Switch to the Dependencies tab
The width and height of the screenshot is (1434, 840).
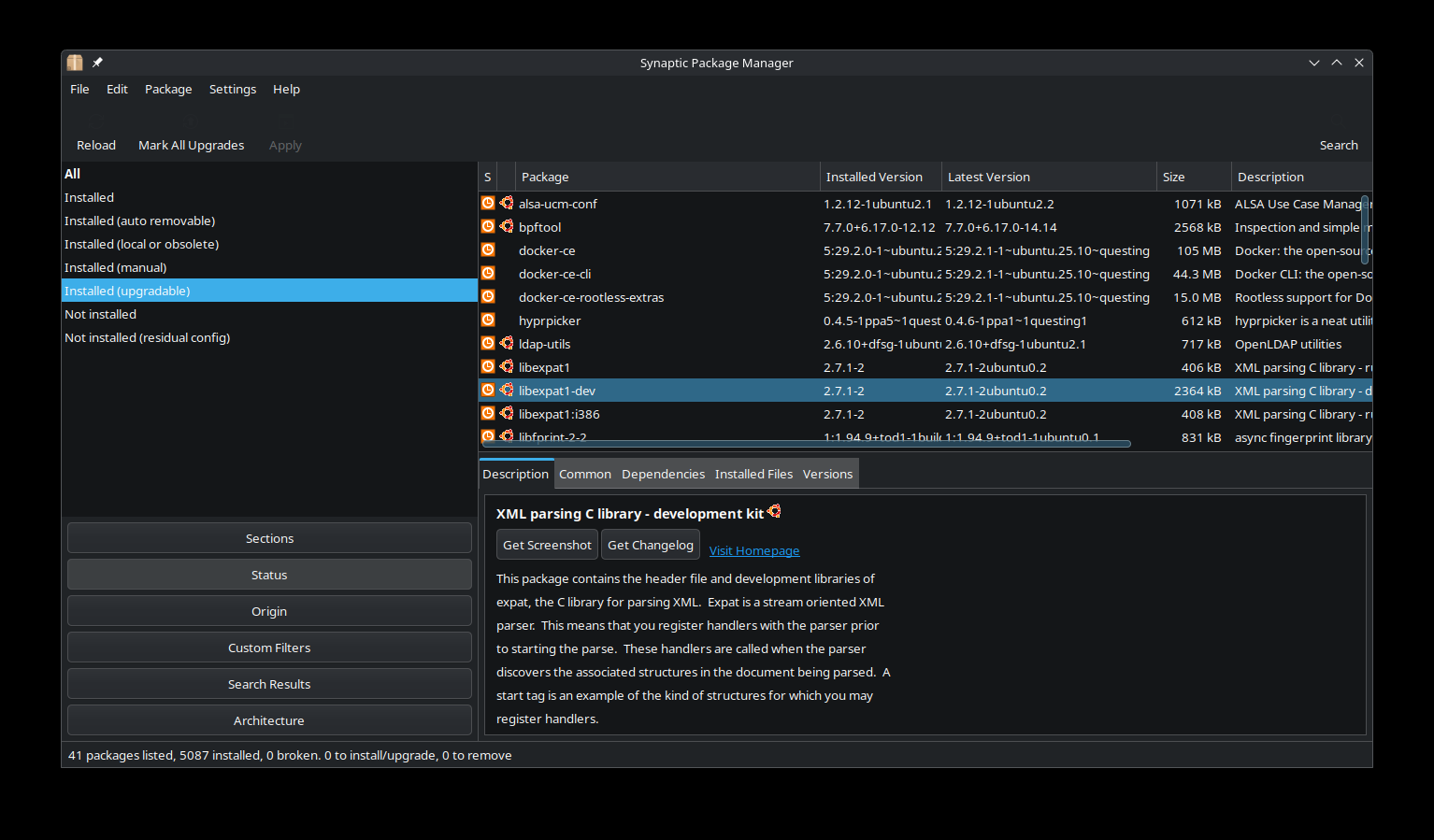click(x=663, y=475)
